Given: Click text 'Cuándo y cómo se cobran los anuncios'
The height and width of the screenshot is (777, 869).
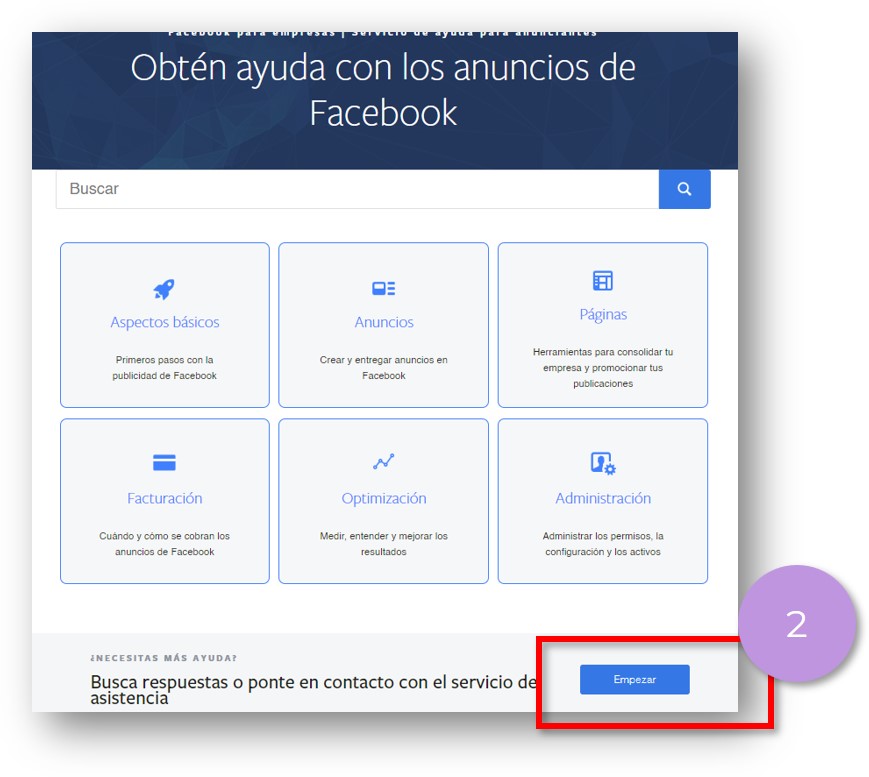Looking at the screenshot, I should pyautogui.click(x=165, y=544).
